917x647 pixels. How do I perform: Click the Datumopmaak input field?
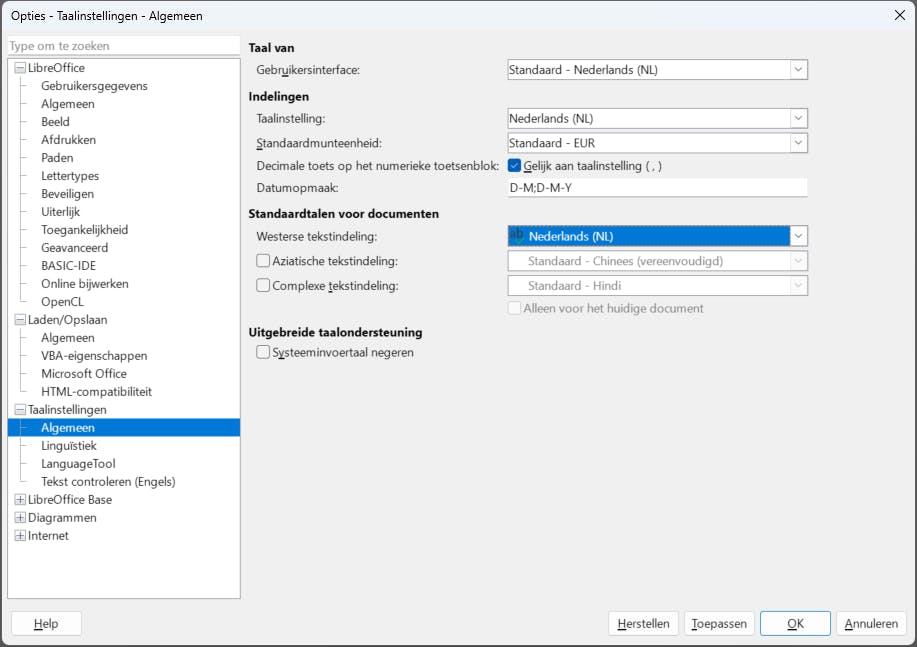[x=657, y=188]
